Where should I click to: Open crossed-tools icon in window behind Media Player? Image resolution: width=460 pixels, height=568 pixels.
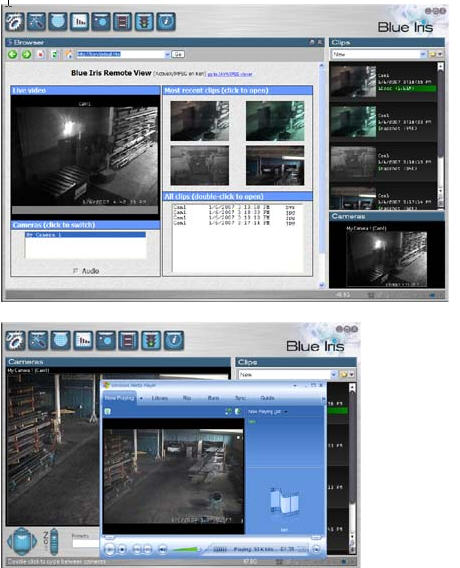pos(38,341)
